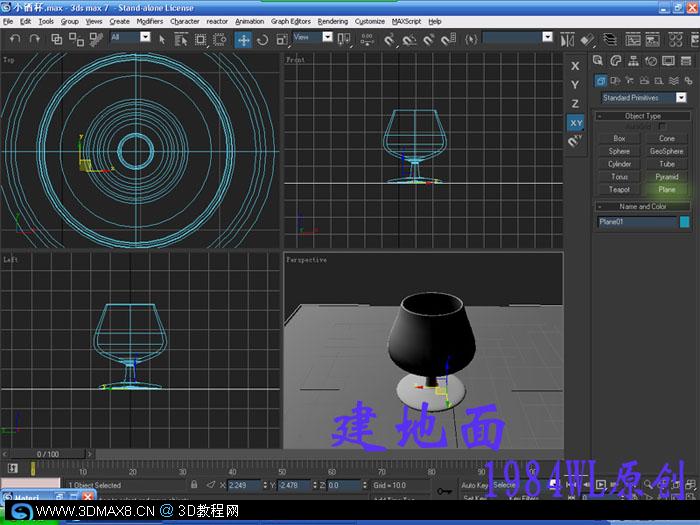Click the Teapot primitive button
This screenshot has width=700, height=525.
click(x=619, y=190)
